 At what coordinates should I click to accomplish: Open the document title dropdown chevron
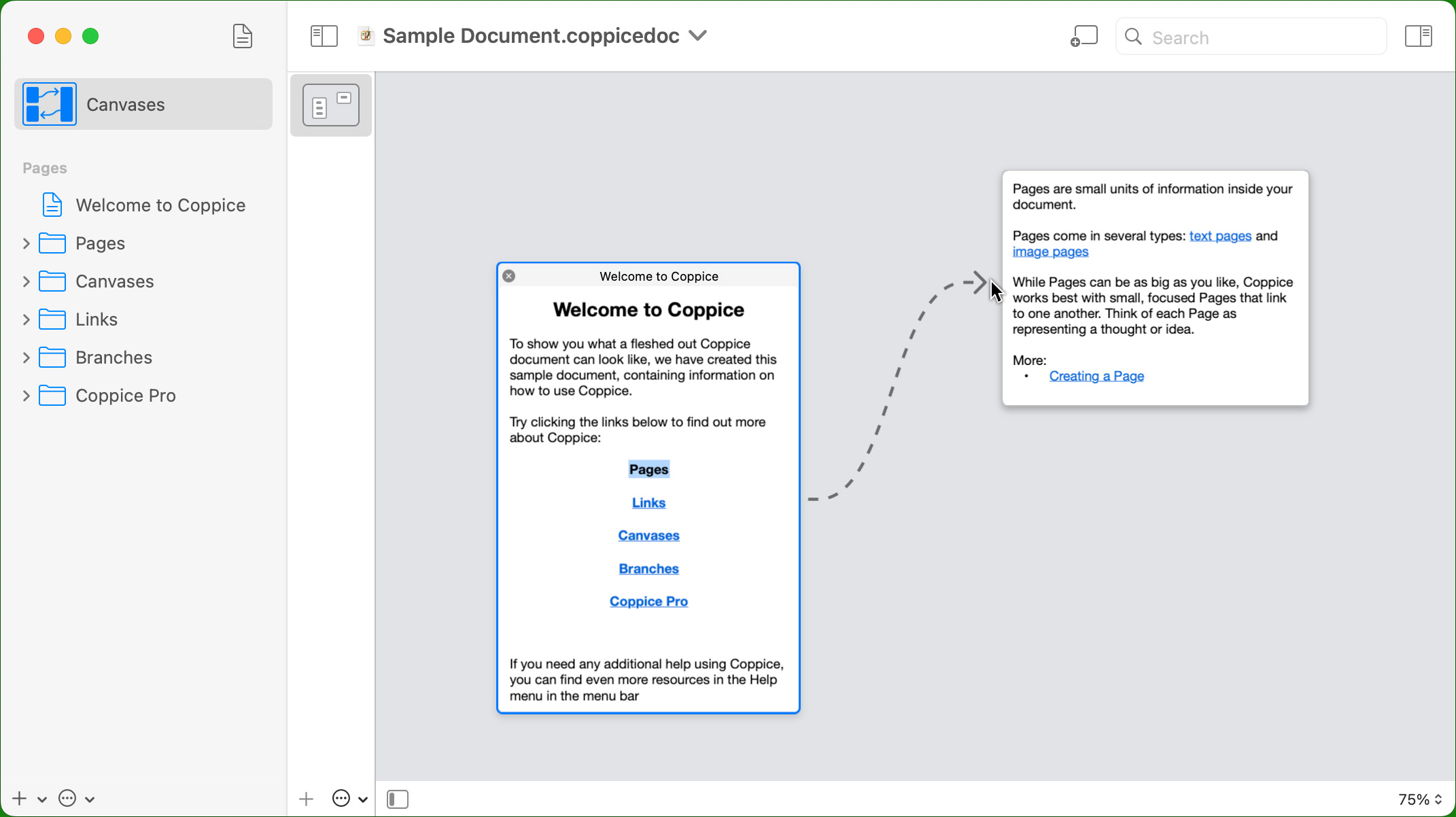tap(697, 35)
